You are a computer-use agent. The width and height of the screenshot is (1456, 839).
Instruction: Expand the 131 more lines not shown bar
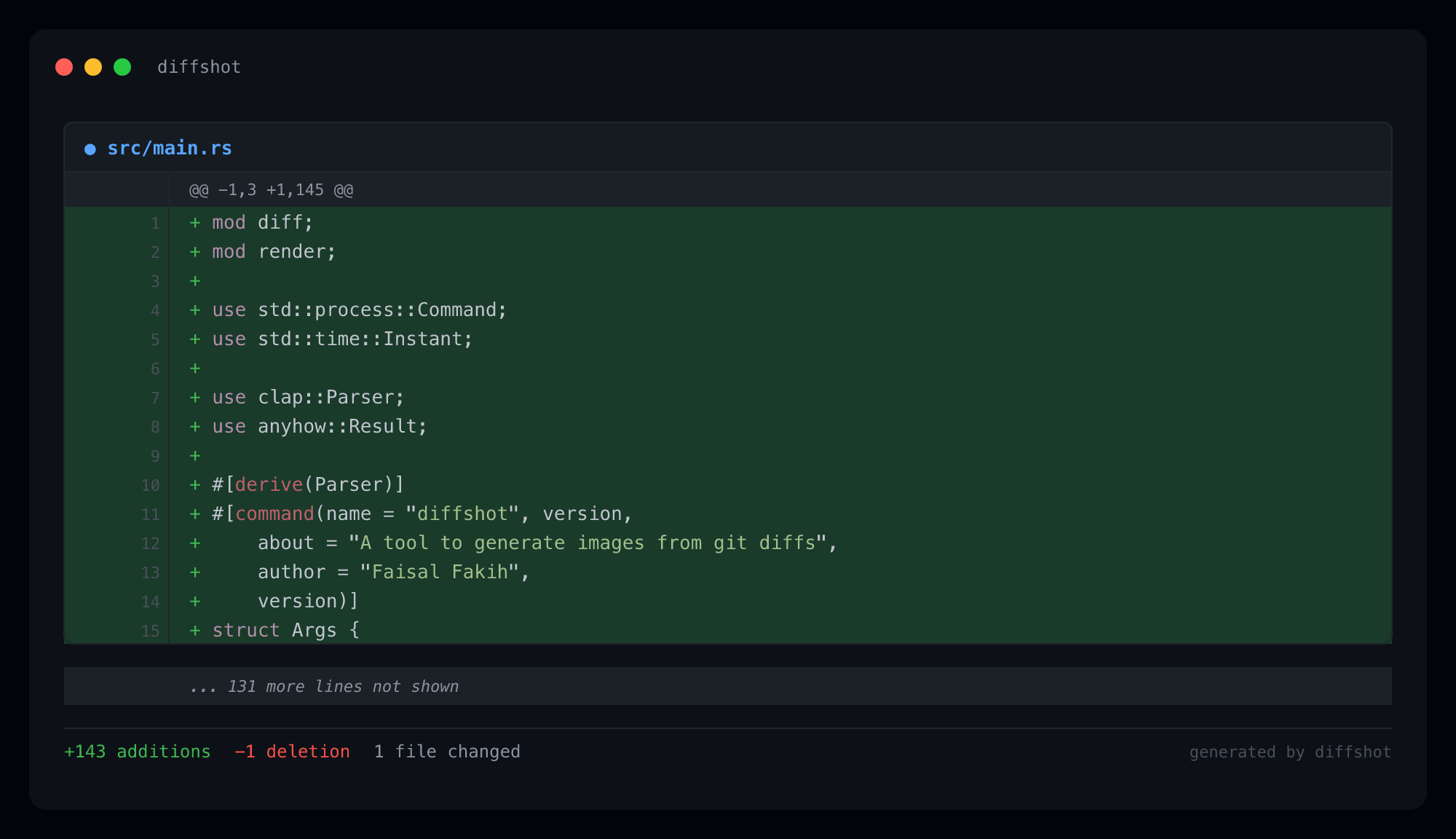pyautogui.click(x=324, y=686)
